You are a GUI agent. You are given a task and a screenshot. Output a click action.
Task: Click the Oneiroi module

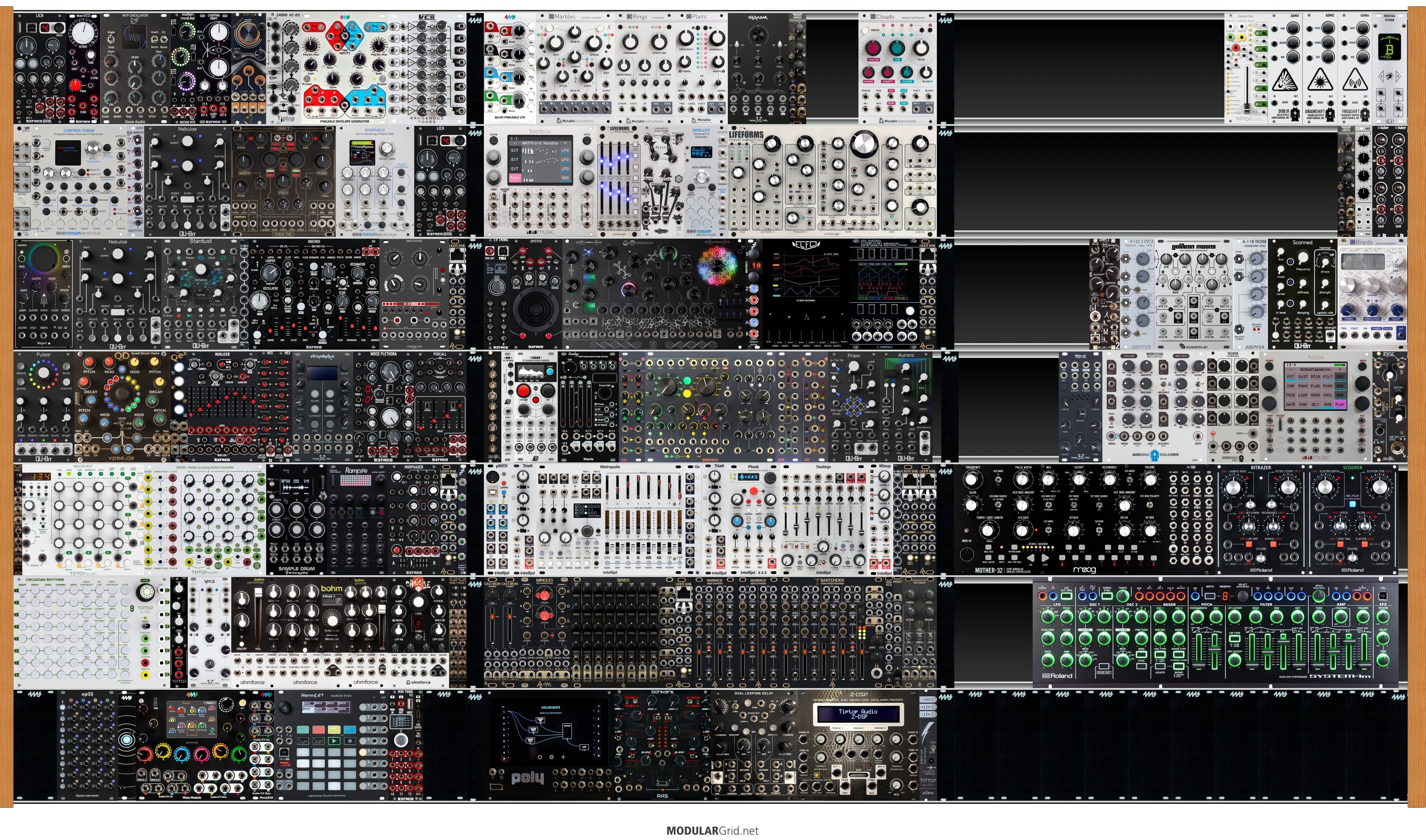click(315, 294)
